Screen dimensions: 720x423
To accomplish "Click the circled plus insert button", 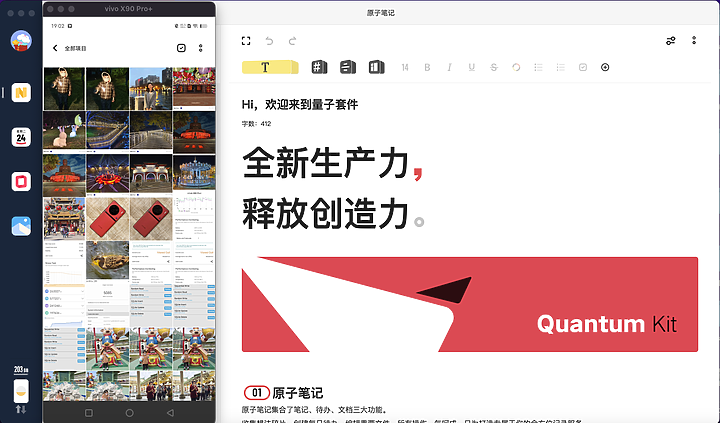I will pyautogui.click(x=605, y=68).
